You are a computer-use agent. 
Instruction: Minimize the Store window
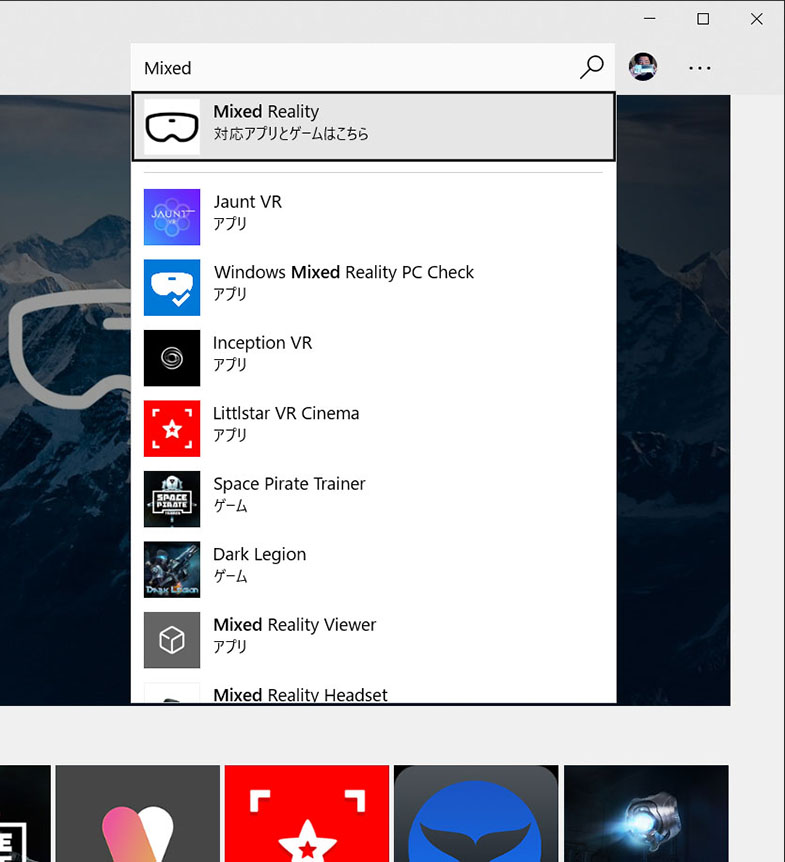650,19
